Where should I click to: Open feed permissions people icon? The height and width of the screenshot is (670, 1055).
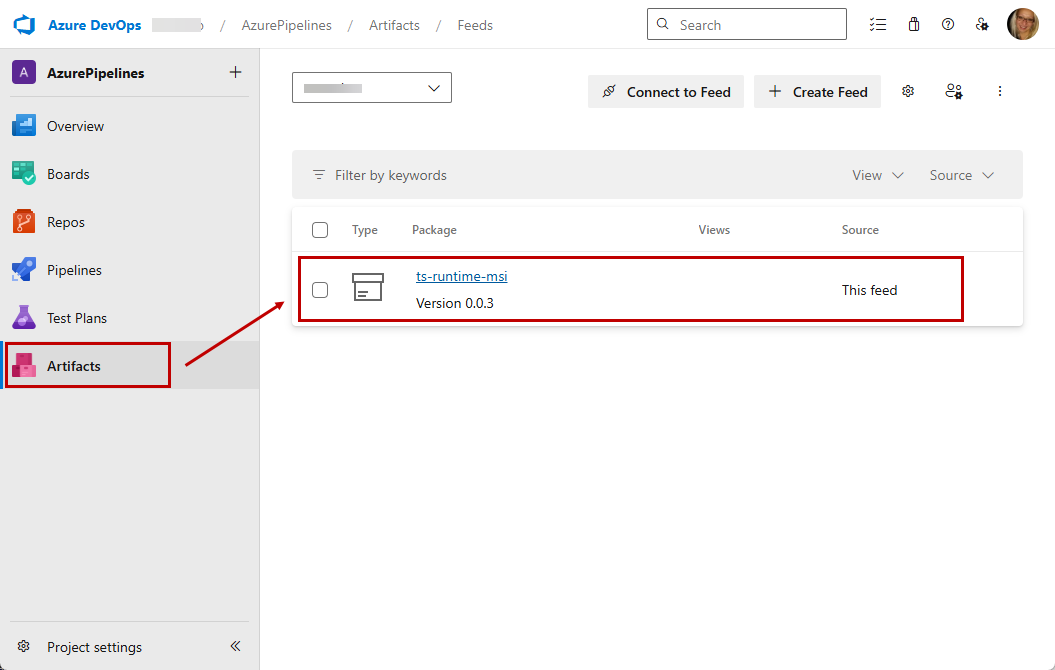pos(953,91)
